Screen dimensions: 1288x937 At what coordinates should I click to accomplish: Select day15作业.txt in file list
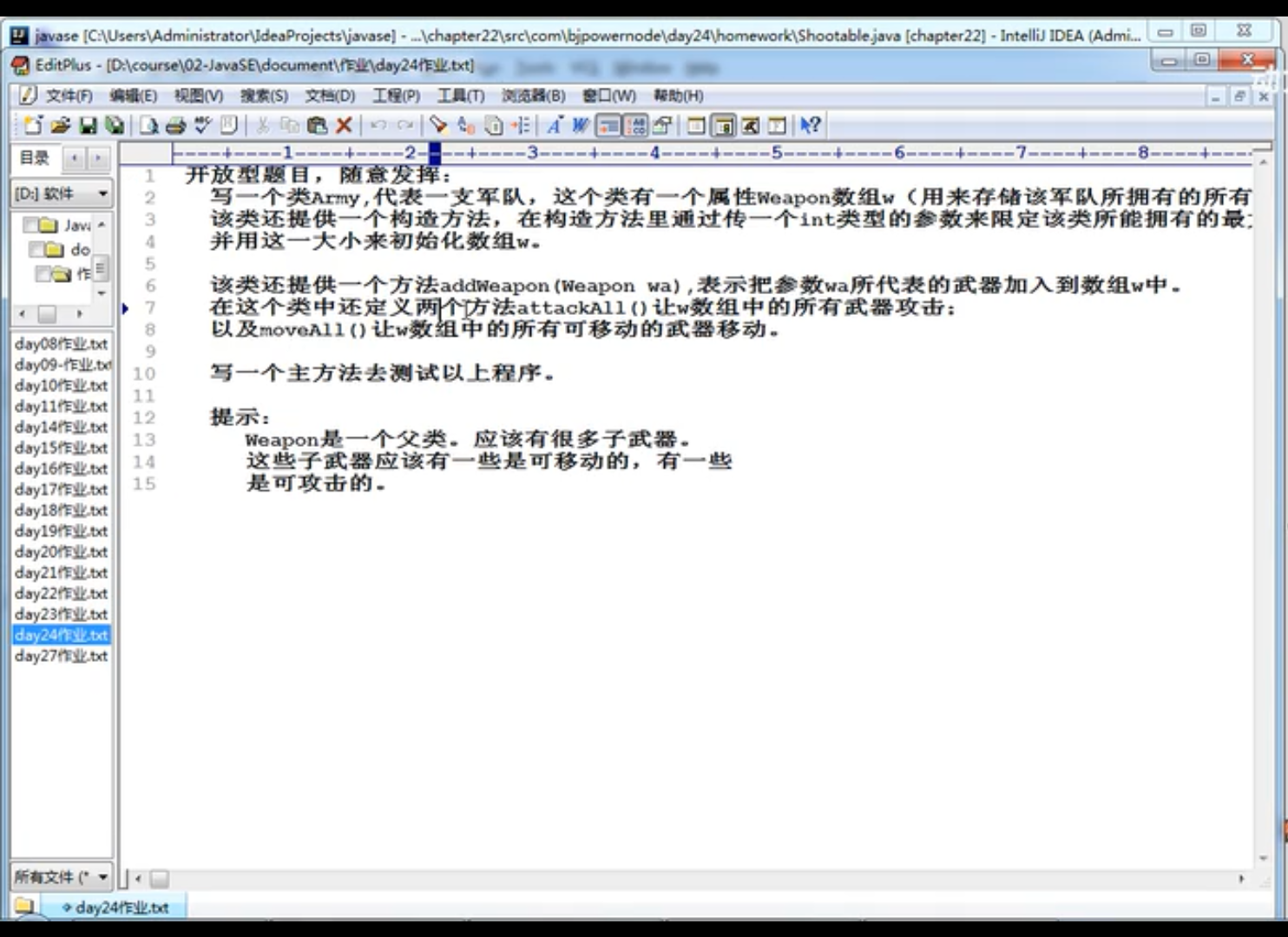pos(61,448)
